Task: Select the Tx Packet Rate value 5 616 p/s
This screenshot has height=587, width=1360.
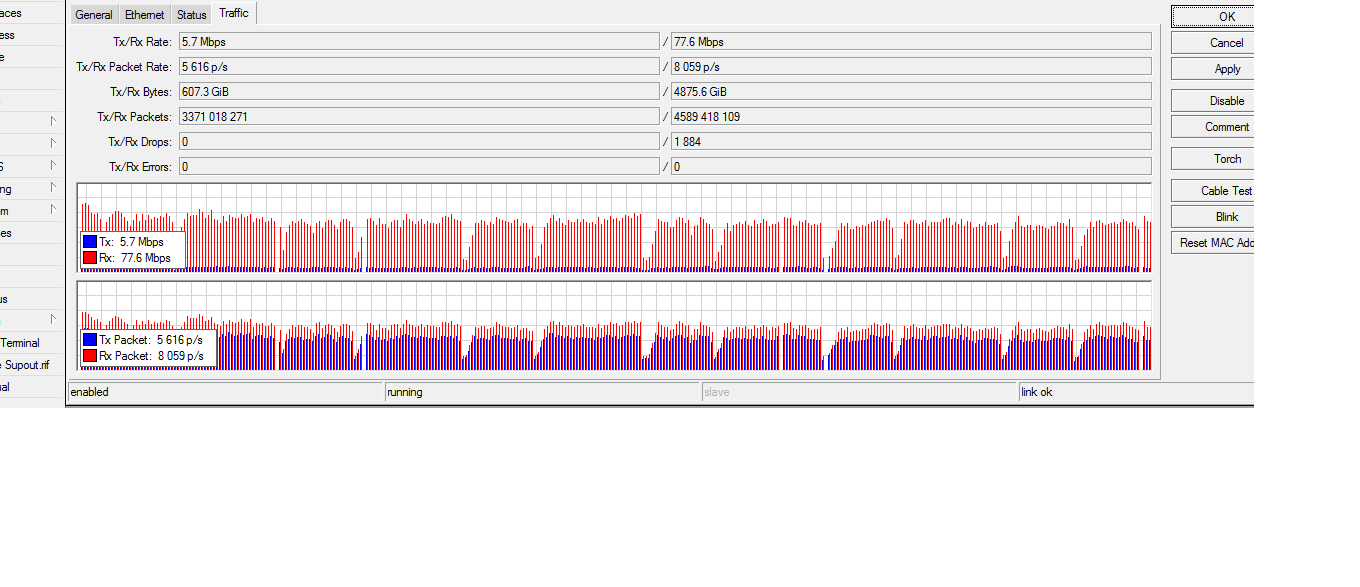Action: [419, 67]
